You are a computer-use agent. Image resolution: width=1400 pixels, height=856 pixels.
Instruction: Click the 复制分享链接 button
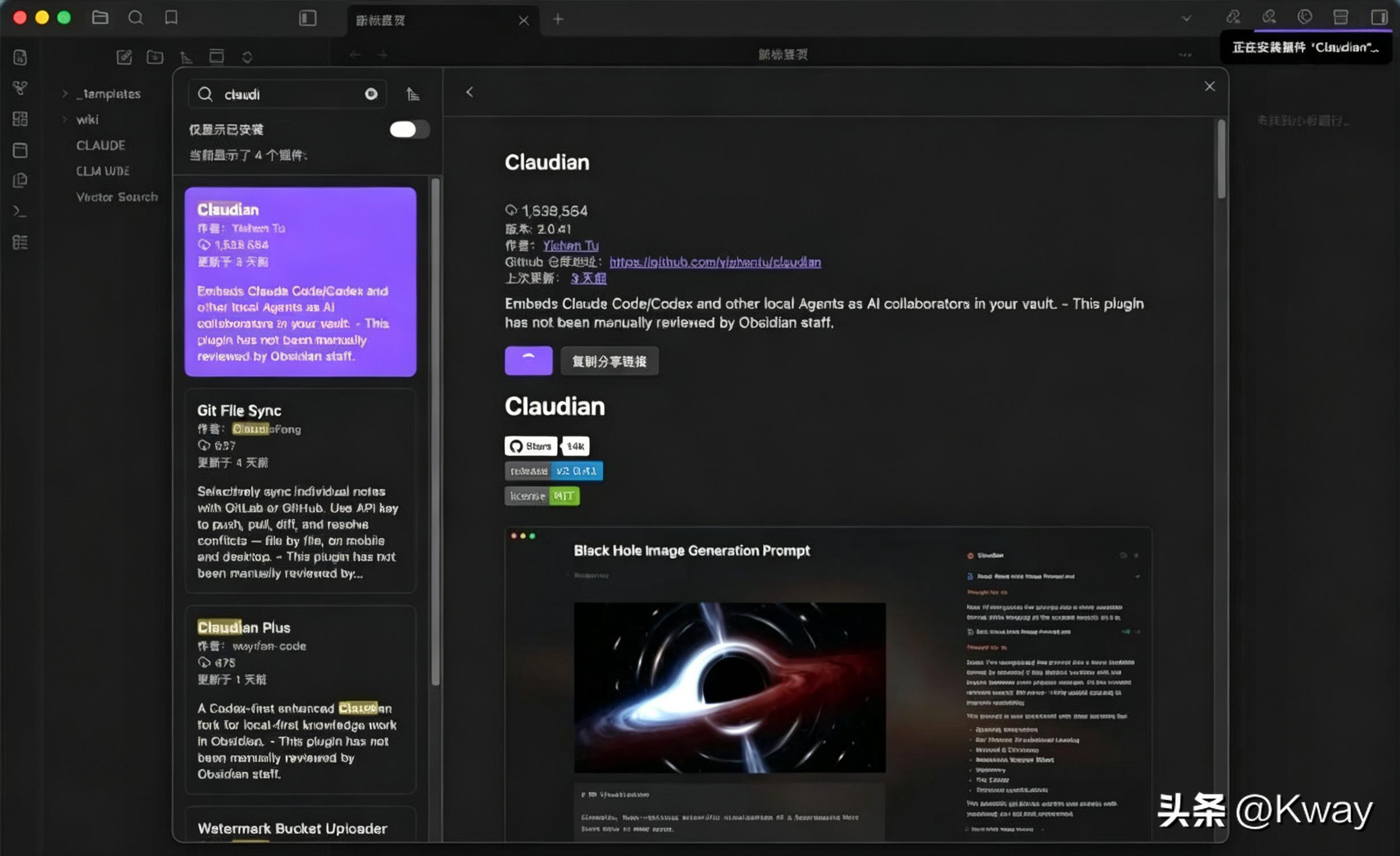point(610,361)
